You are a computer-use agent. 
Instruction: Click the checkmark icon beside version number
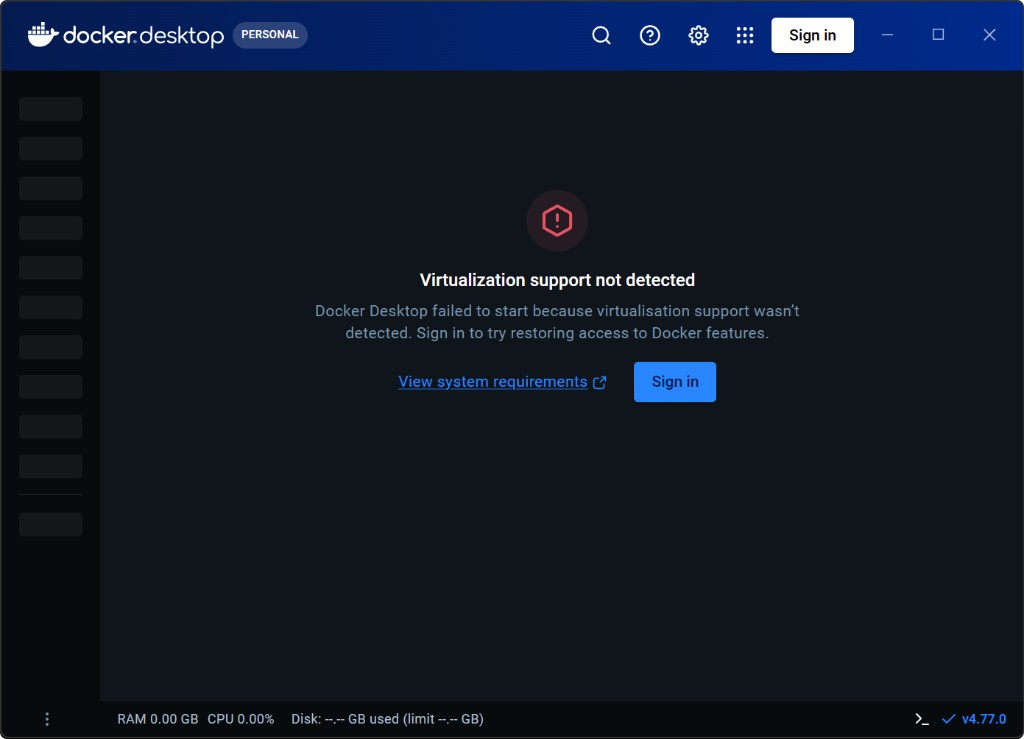coord(948,719)
